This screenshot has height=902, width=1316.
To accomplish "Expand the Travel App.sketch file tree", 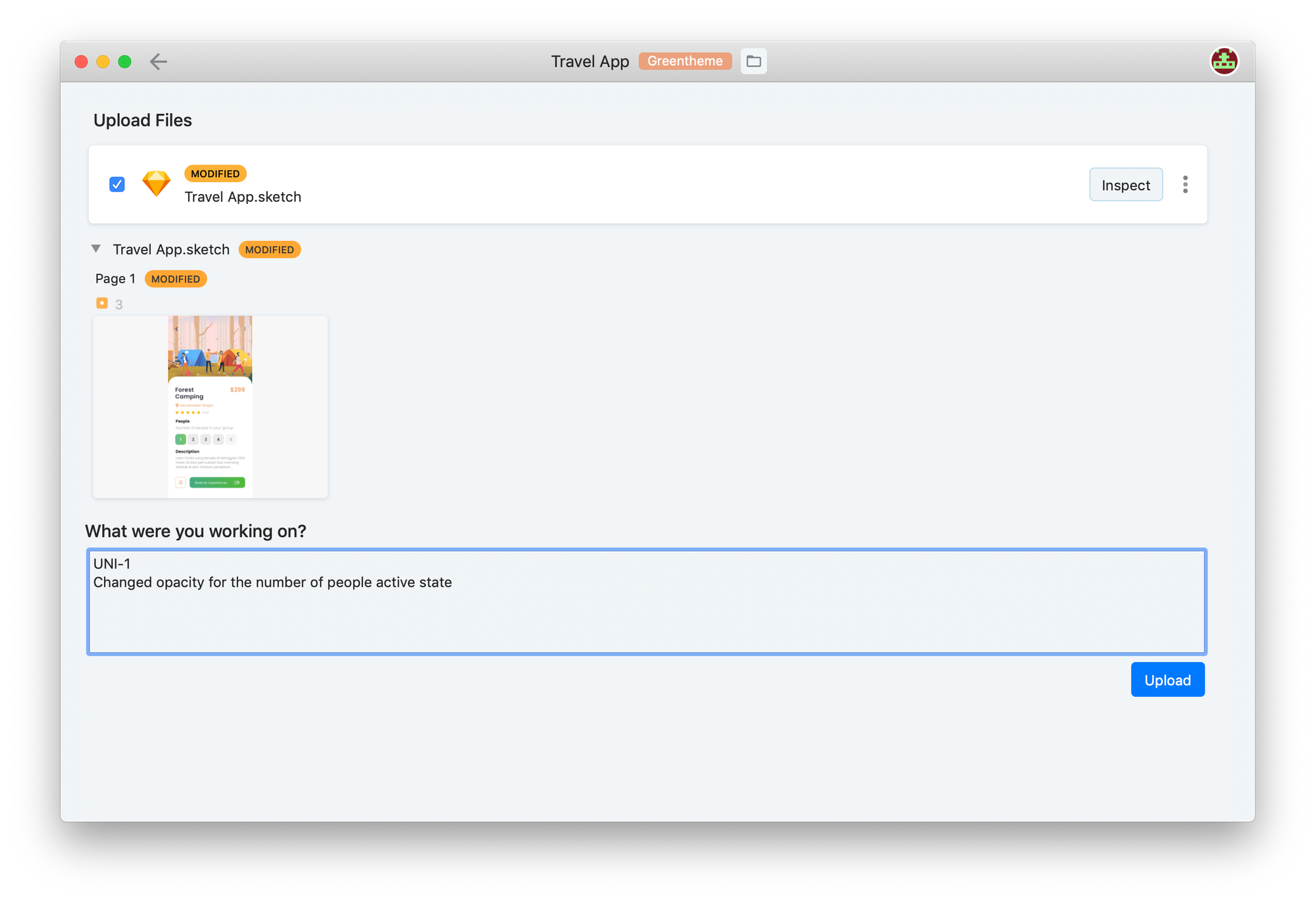I will [x=96, y=249].
